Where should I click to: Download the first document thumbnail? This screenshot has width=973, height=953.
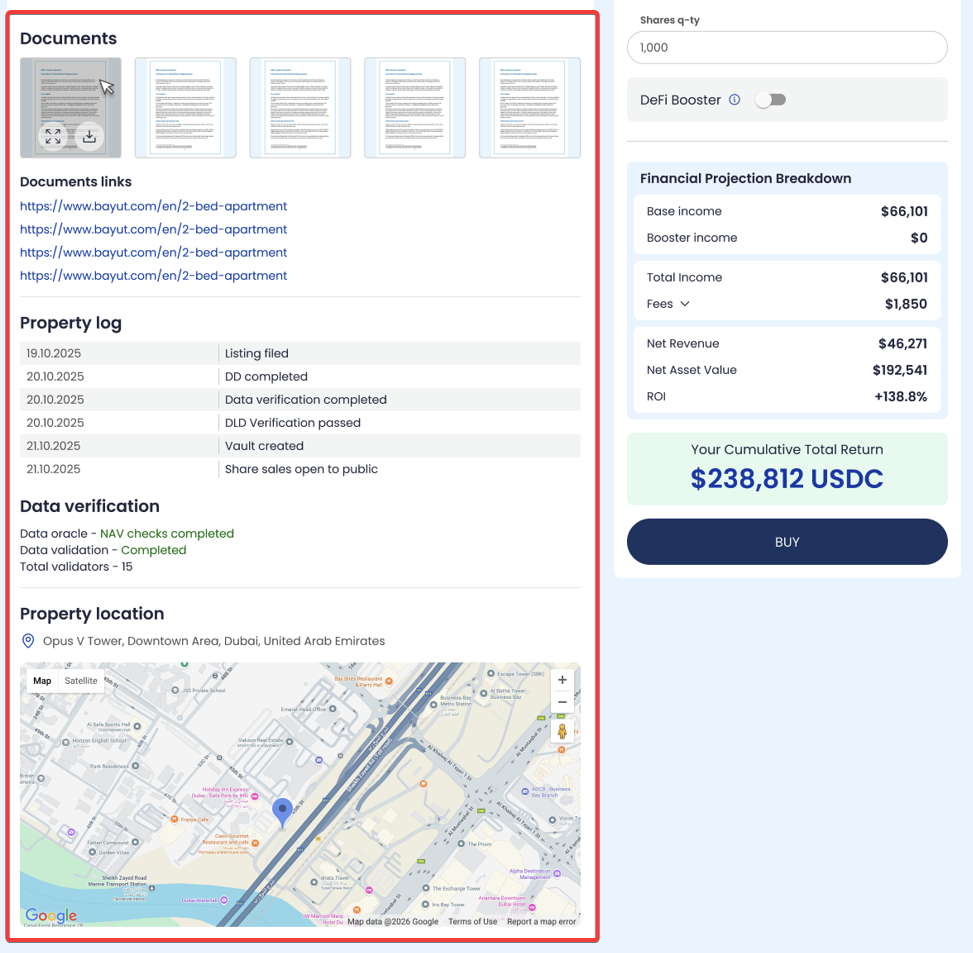click(89, 137)
